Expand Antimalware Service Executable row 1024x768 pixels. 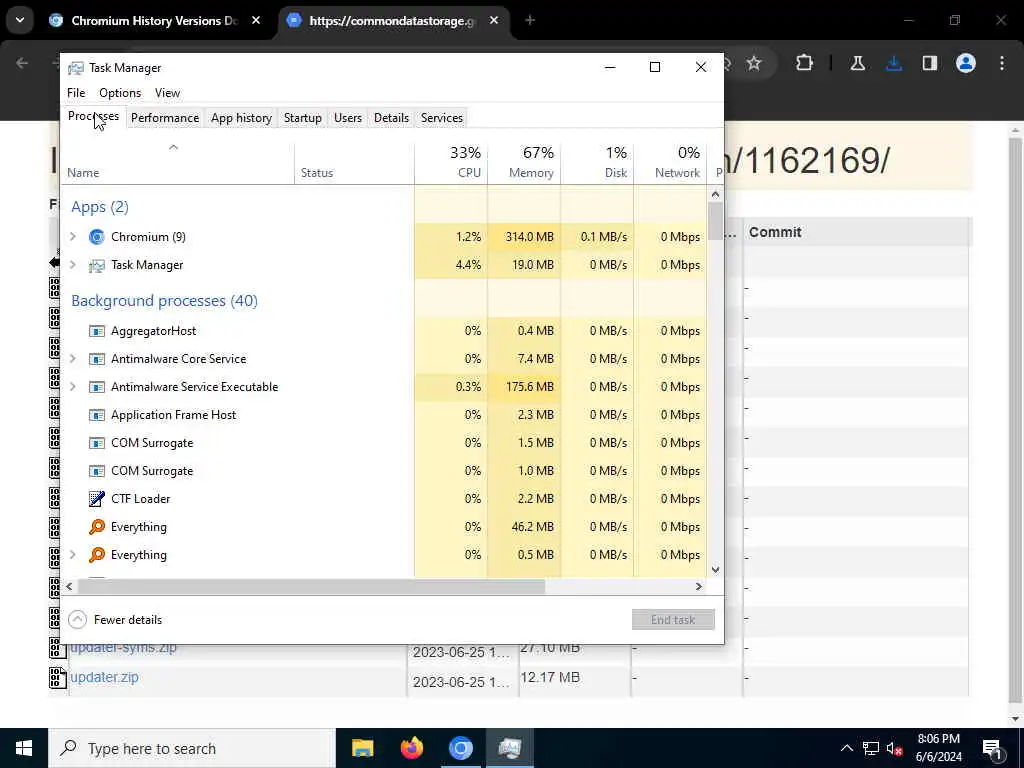pos(72,387)
